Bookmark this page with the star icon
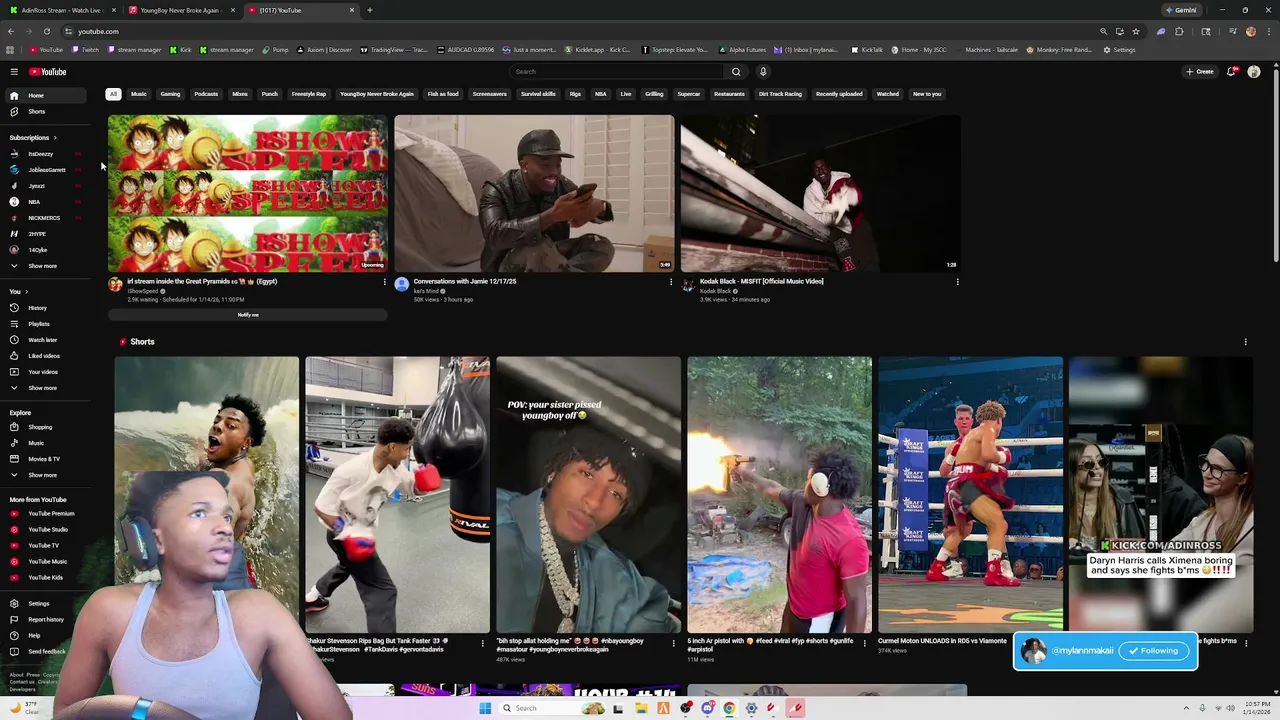The width and height of the screenshot is (1280, 720). point(1136,31)
